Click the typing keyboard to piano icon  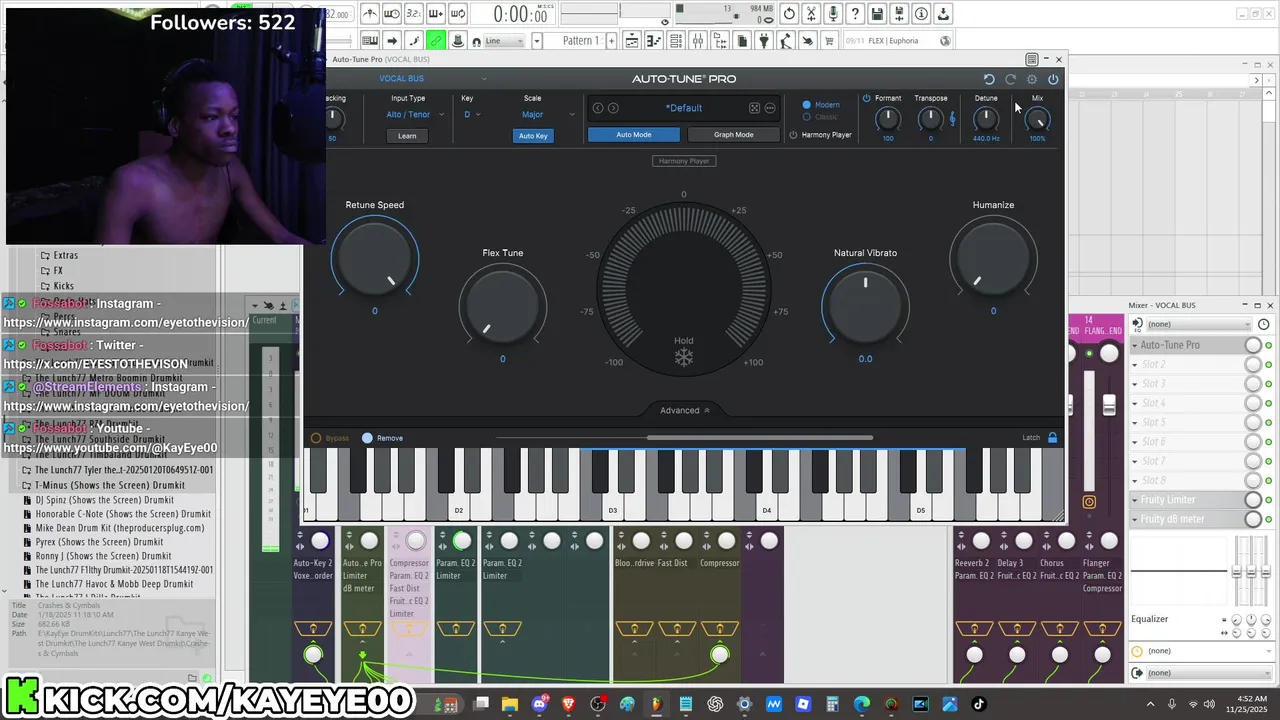[369, 41]
